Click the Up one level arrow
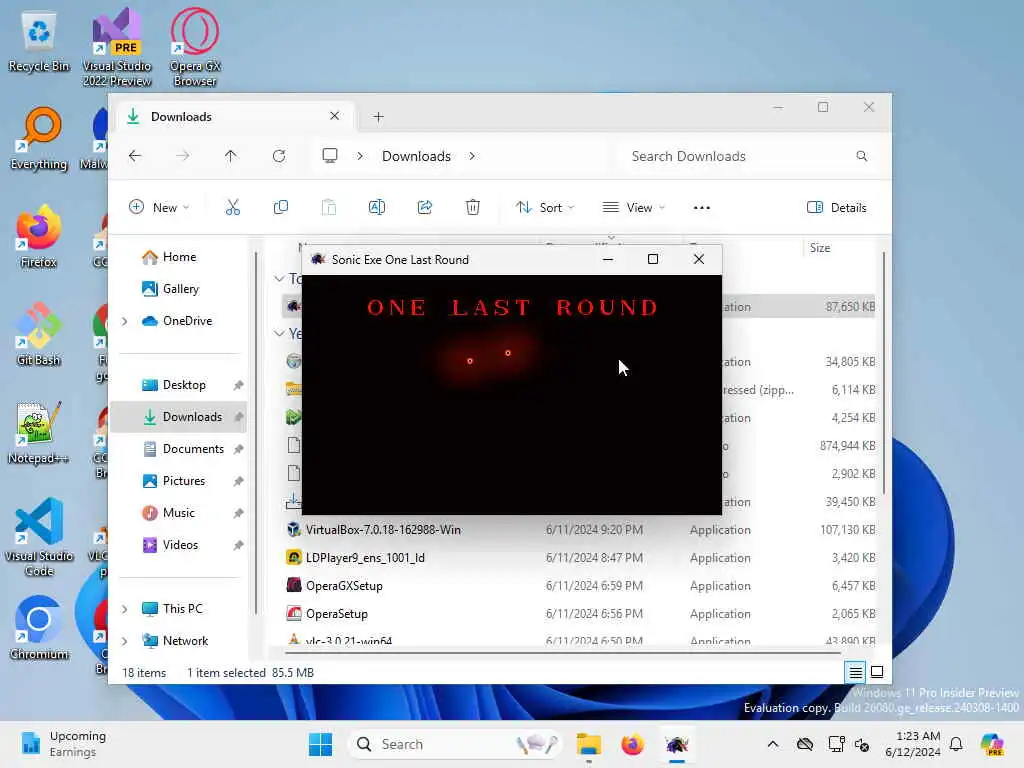The image size is (1024, 768). [231, 156]
